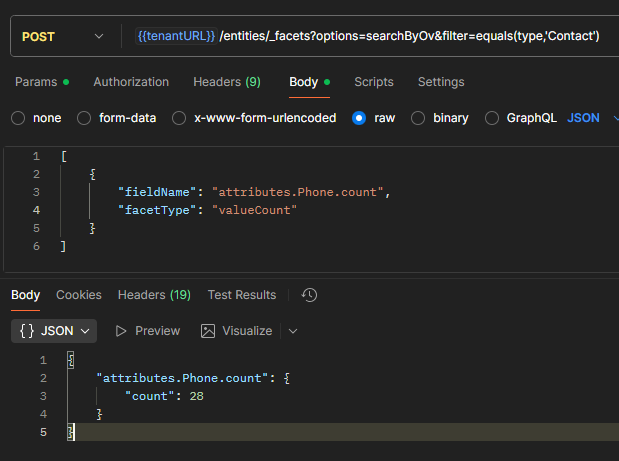Click the Visualize chart icon
This screenshot has height=461, width=619.
click(208, 331)
